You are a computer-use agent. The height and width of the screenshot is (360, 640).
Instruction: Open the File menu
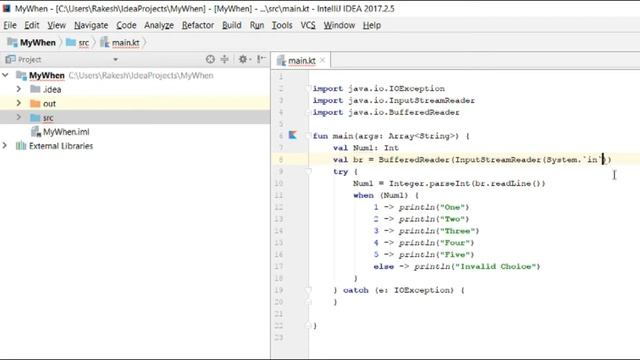10,25
